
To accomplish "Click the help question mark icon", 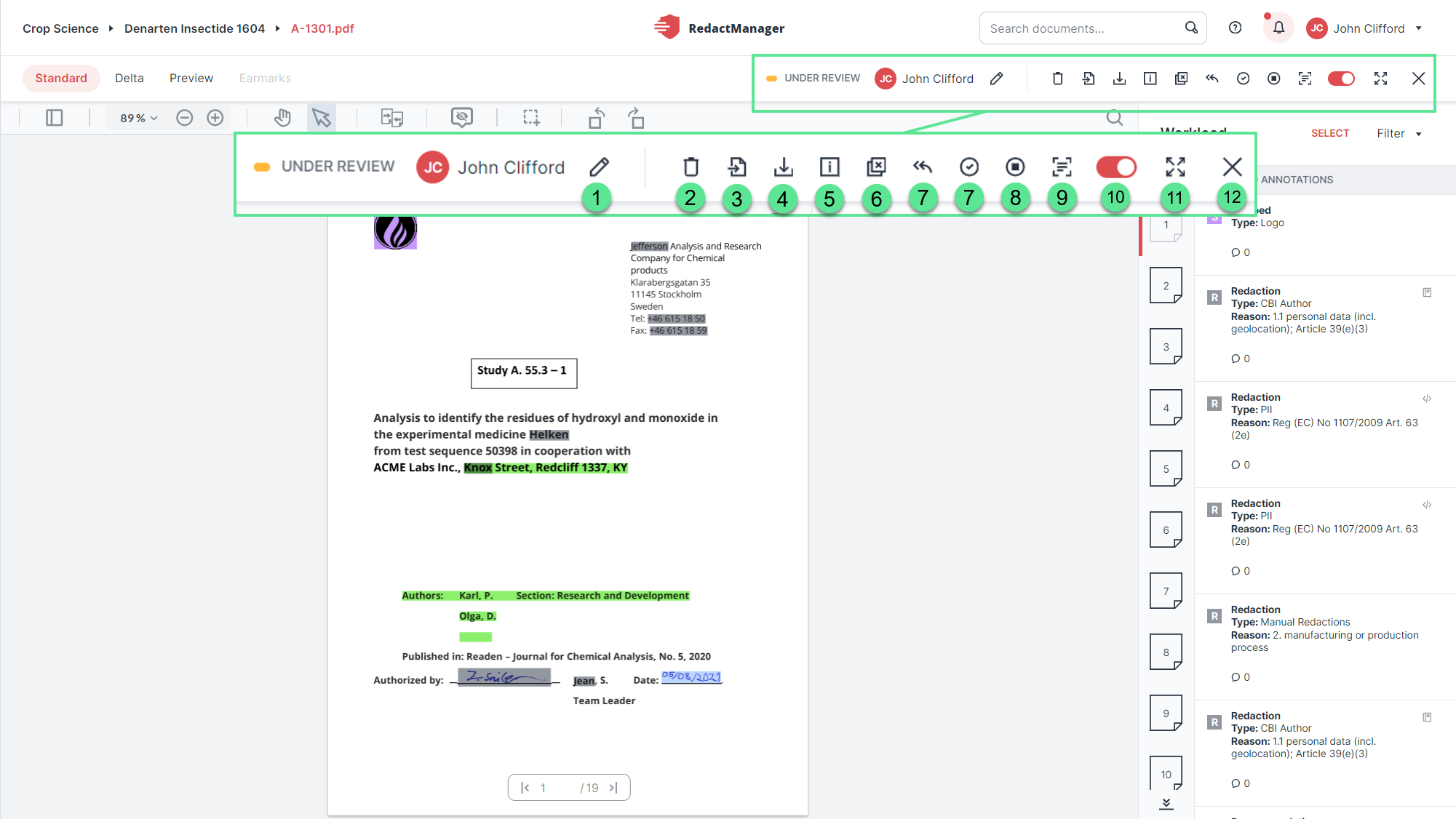I will point(1236,28).
